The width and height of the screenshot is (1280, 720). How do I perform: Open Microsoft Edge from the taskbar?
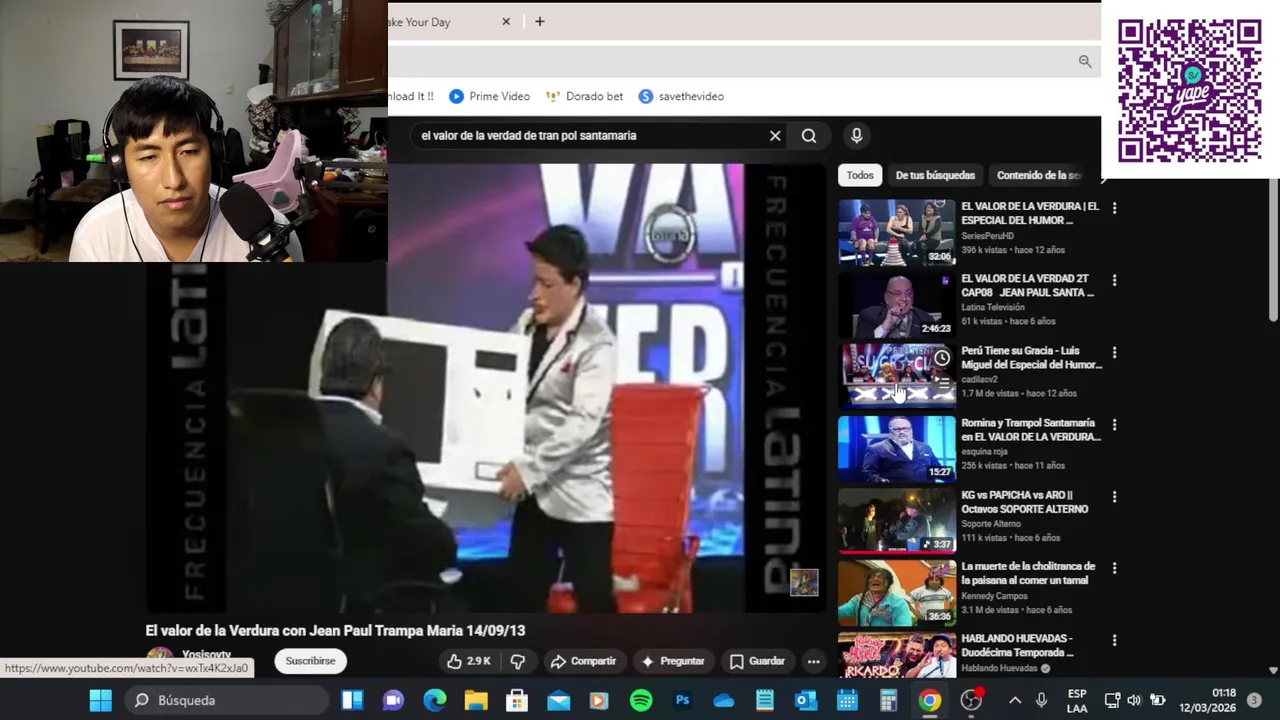pos(435,700)
